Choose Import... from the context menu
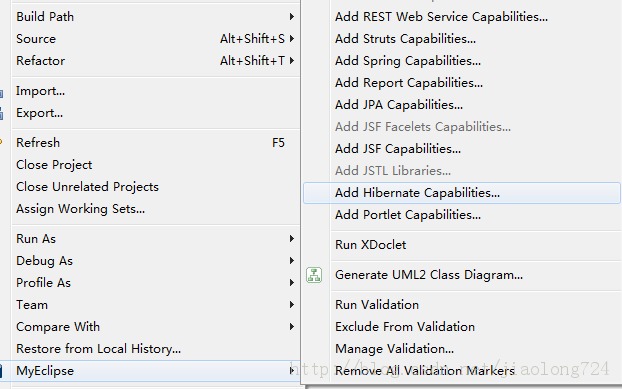622x389 pixels. click(156, 91)
